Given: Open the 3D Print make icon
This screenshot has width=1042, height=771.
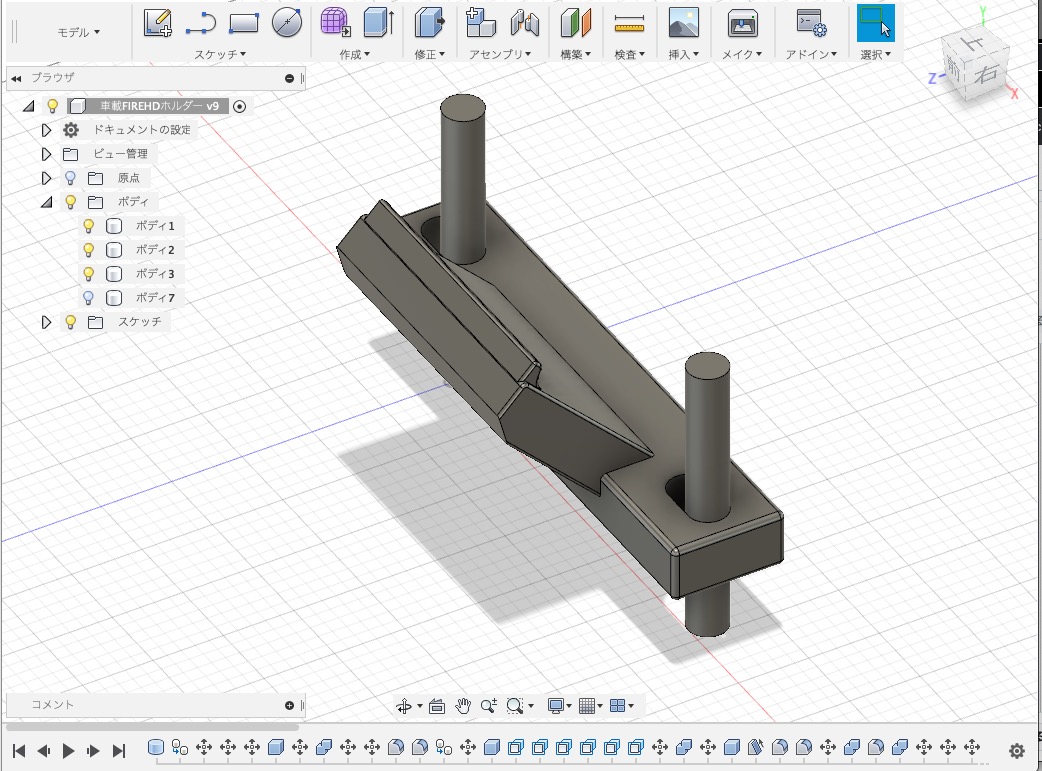Looking at the screenshot, I should point(742,23).
